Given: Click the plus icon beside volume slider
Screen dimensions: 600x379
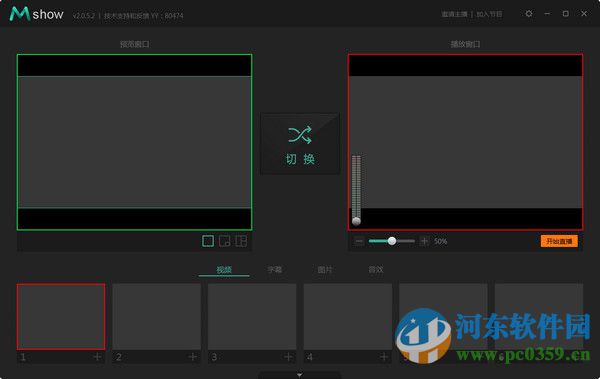Looking at the screenshot, I should pyautogui.click(x=424, y=241).
